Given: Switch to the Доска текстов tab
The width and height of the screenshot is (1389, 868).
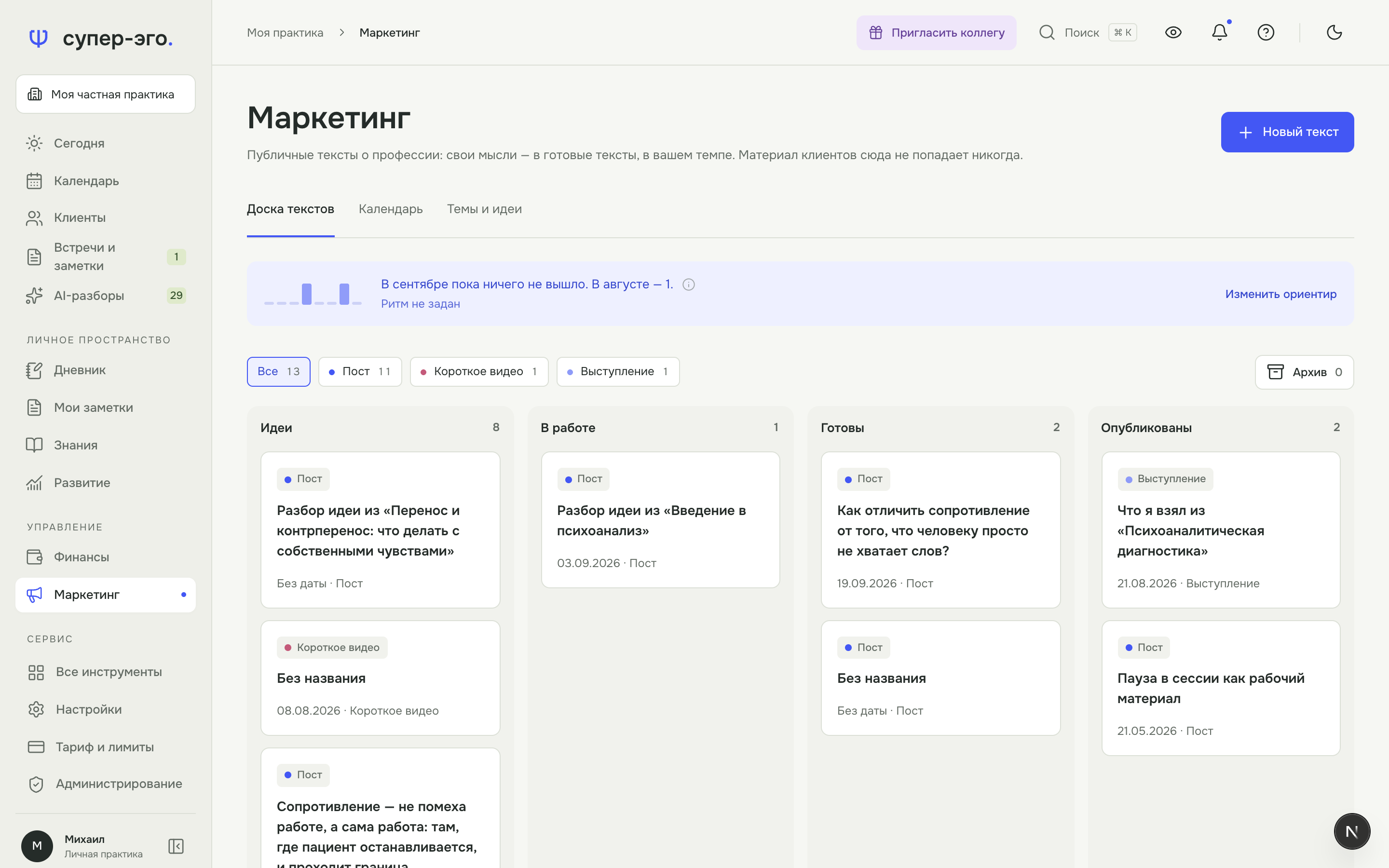Looking at the screenshot, I should pos(290,209).
